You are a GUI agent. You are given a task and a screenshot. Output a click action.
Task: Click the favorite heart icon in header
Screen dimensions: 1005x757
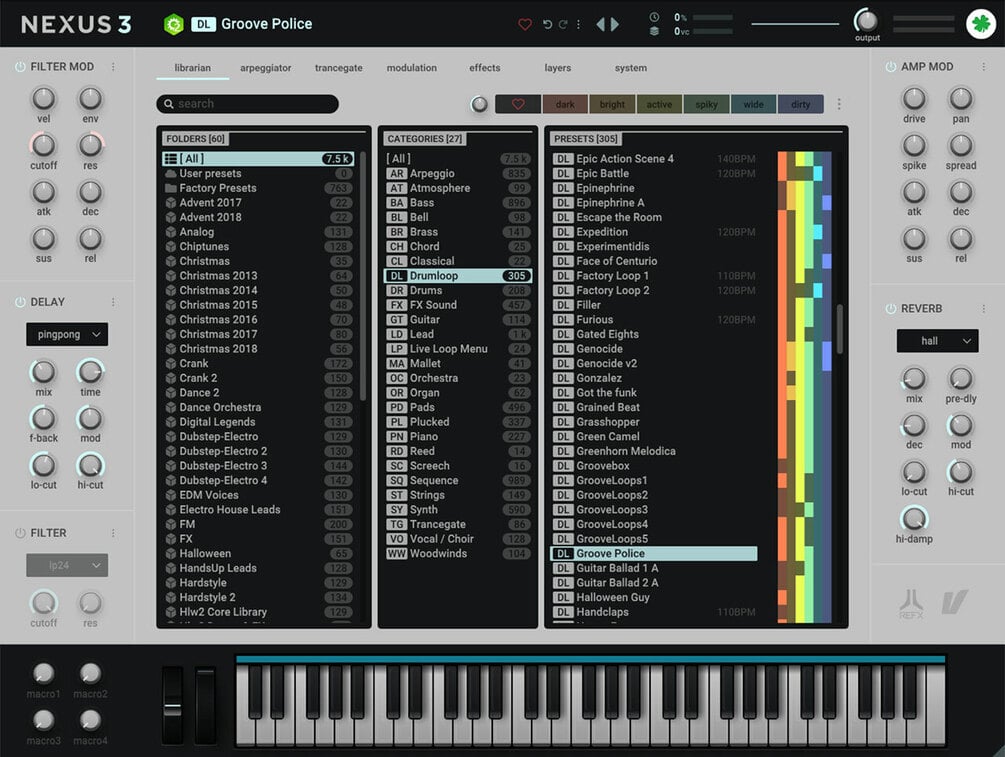pos(524,24)
